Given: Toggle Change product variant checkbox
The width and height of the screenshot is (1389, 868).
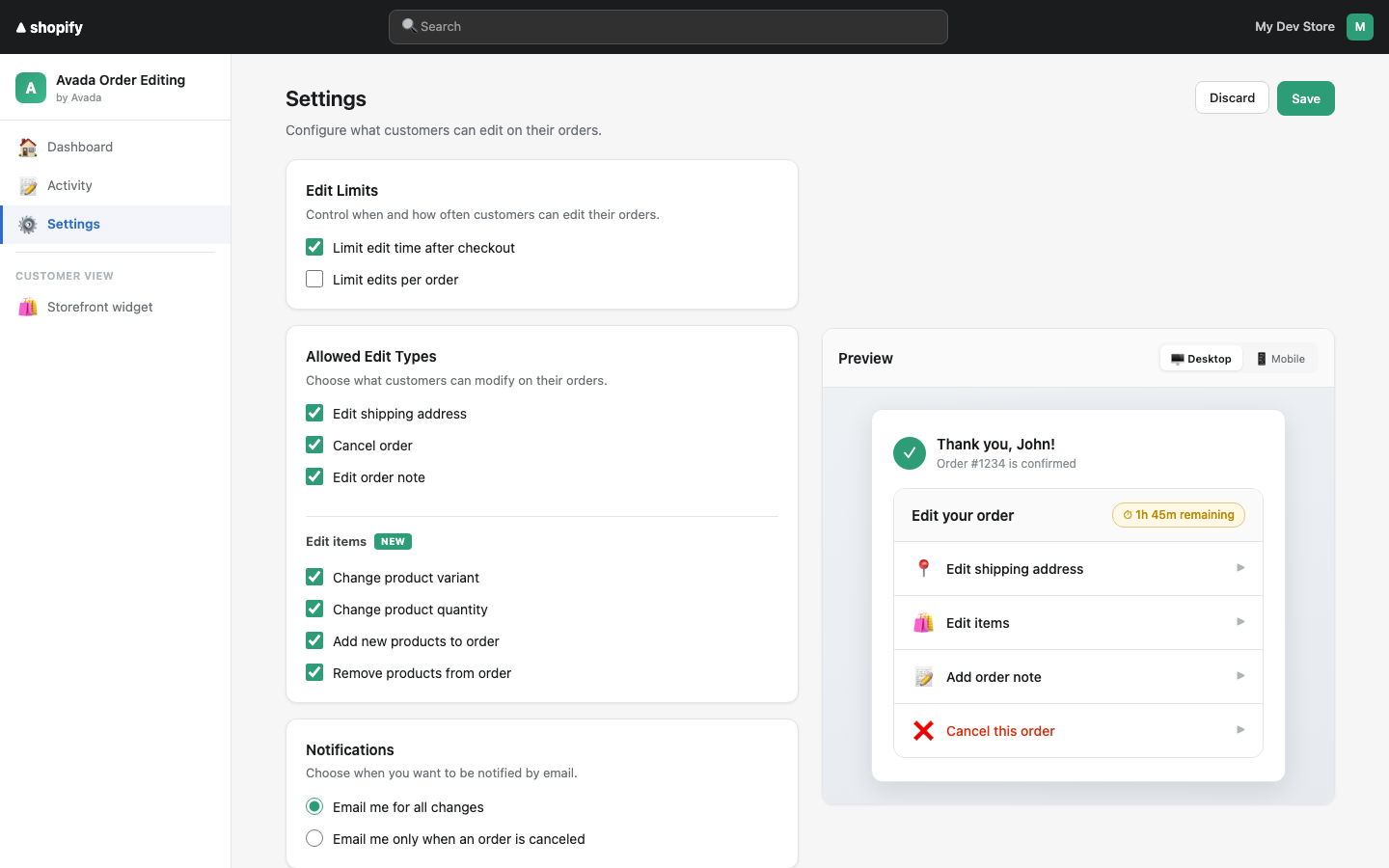Looking at the screenshot, I should [x=314, y=577].
